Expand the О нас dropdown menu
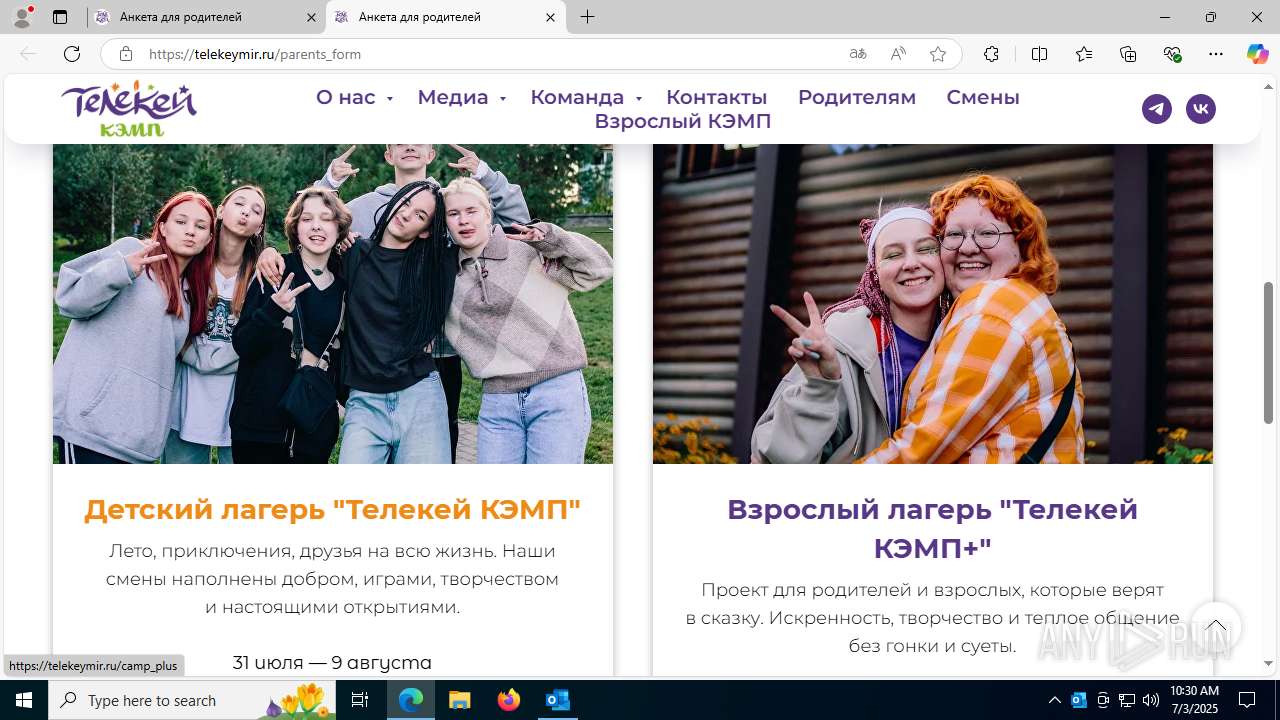The width and height of the screenshot is (1280, 720). click(x=354, y=97)
